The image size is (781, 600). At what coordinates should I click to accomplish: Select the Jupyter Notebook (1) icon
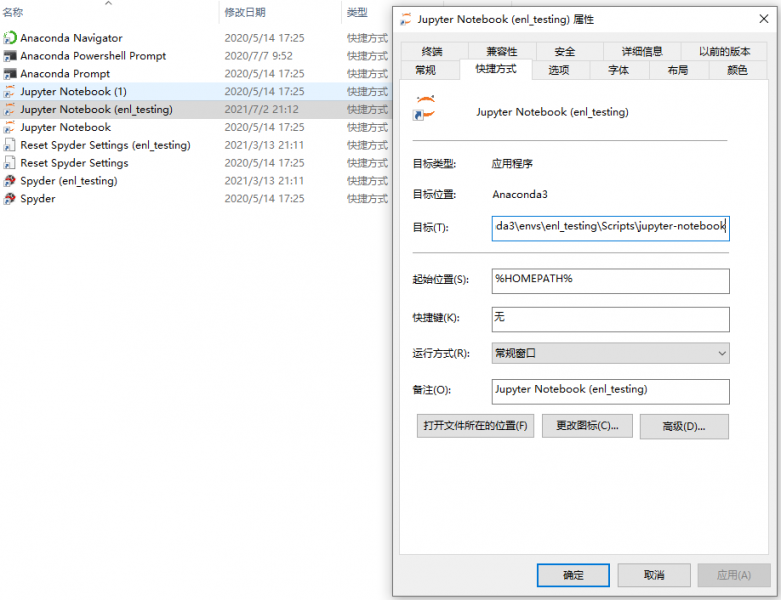point(10,92)
